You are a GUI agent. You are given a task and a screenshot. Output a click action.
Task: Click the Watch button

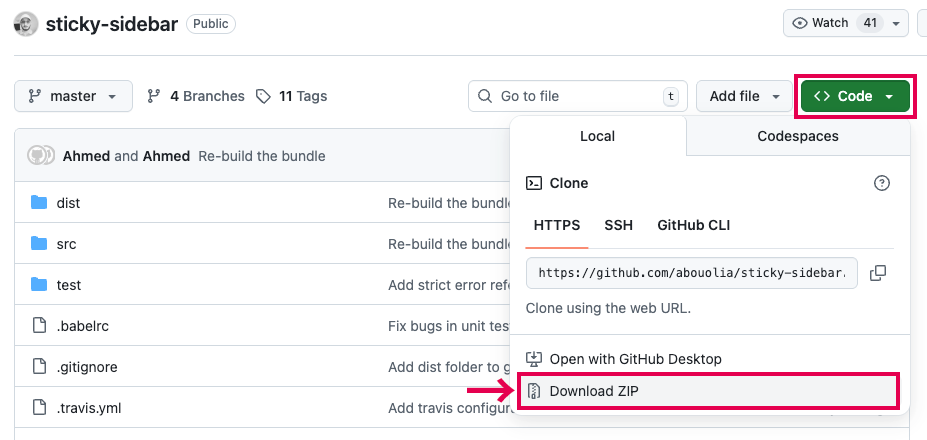tap(827, 23)
